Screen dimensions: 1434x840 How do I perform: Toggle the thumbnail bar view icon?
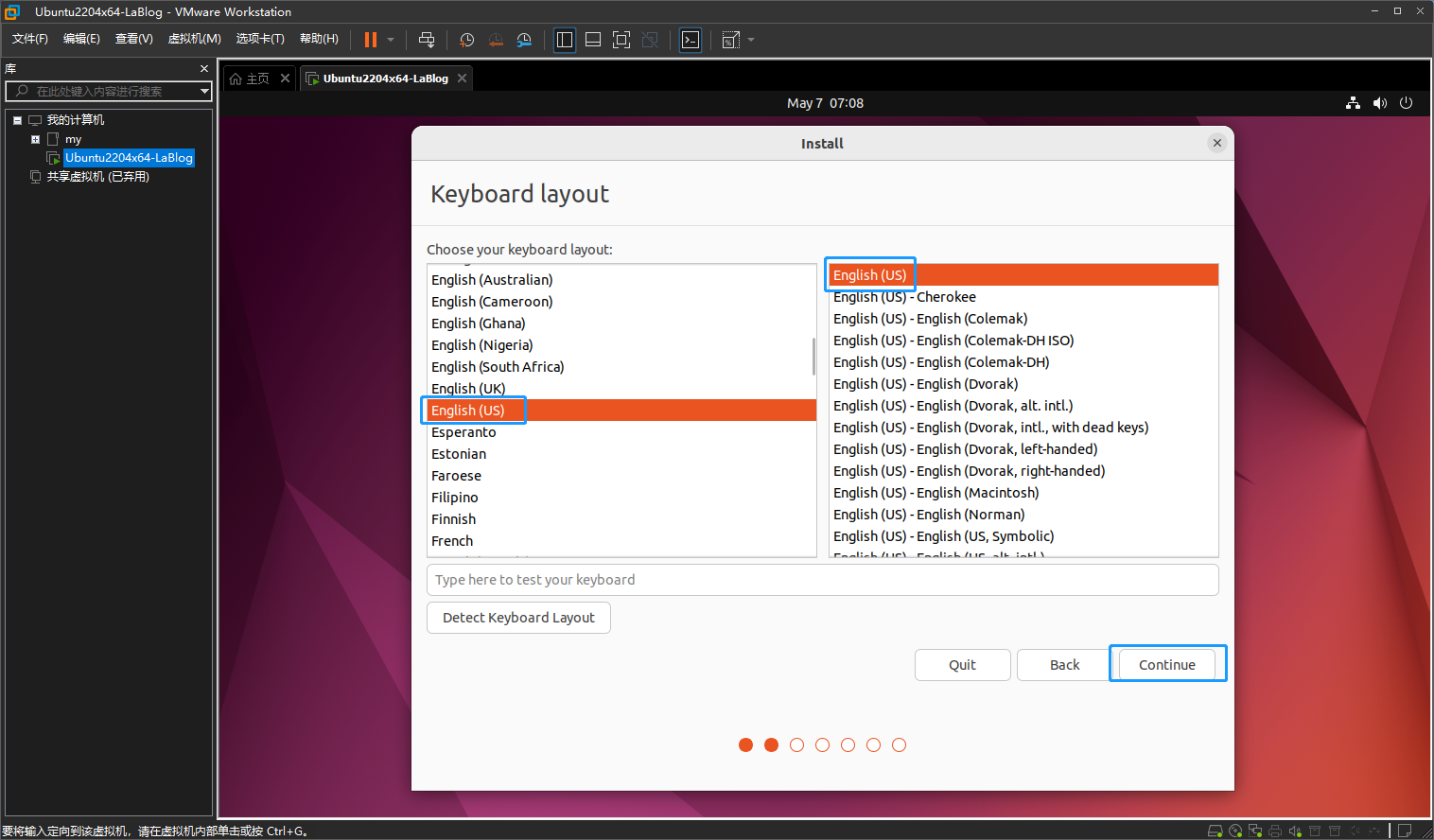point(593,40)
